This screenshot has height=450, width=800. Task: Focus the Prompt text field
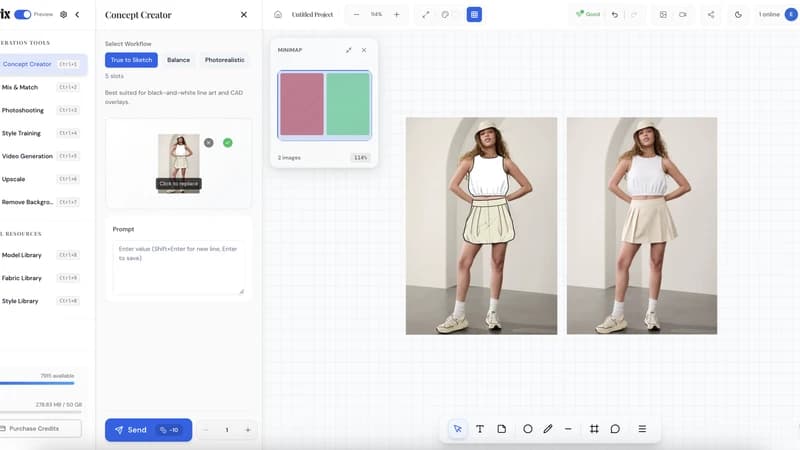tap(179, 268)
